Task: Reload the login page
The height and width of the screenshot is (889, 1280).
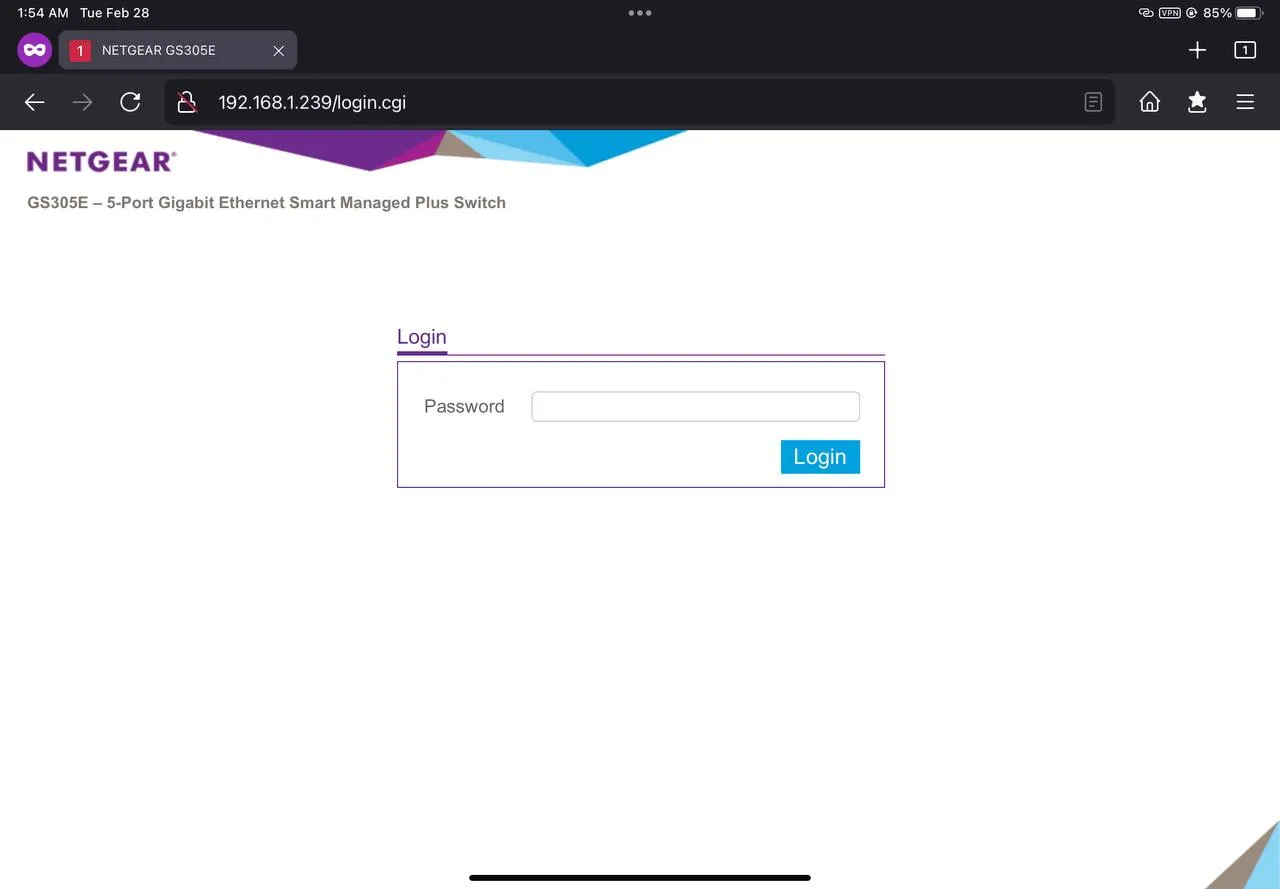Action: click(130, 102)
